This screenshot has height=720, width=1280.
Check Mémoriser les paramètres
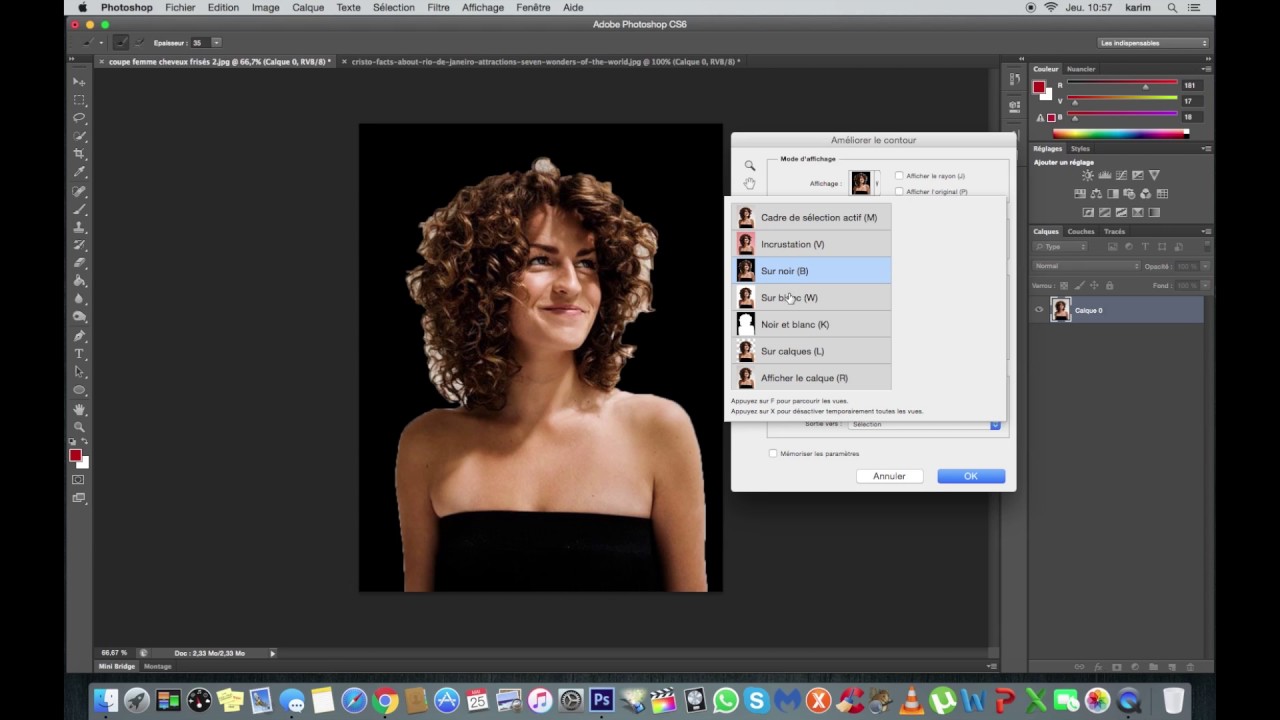tap(773, 453)
